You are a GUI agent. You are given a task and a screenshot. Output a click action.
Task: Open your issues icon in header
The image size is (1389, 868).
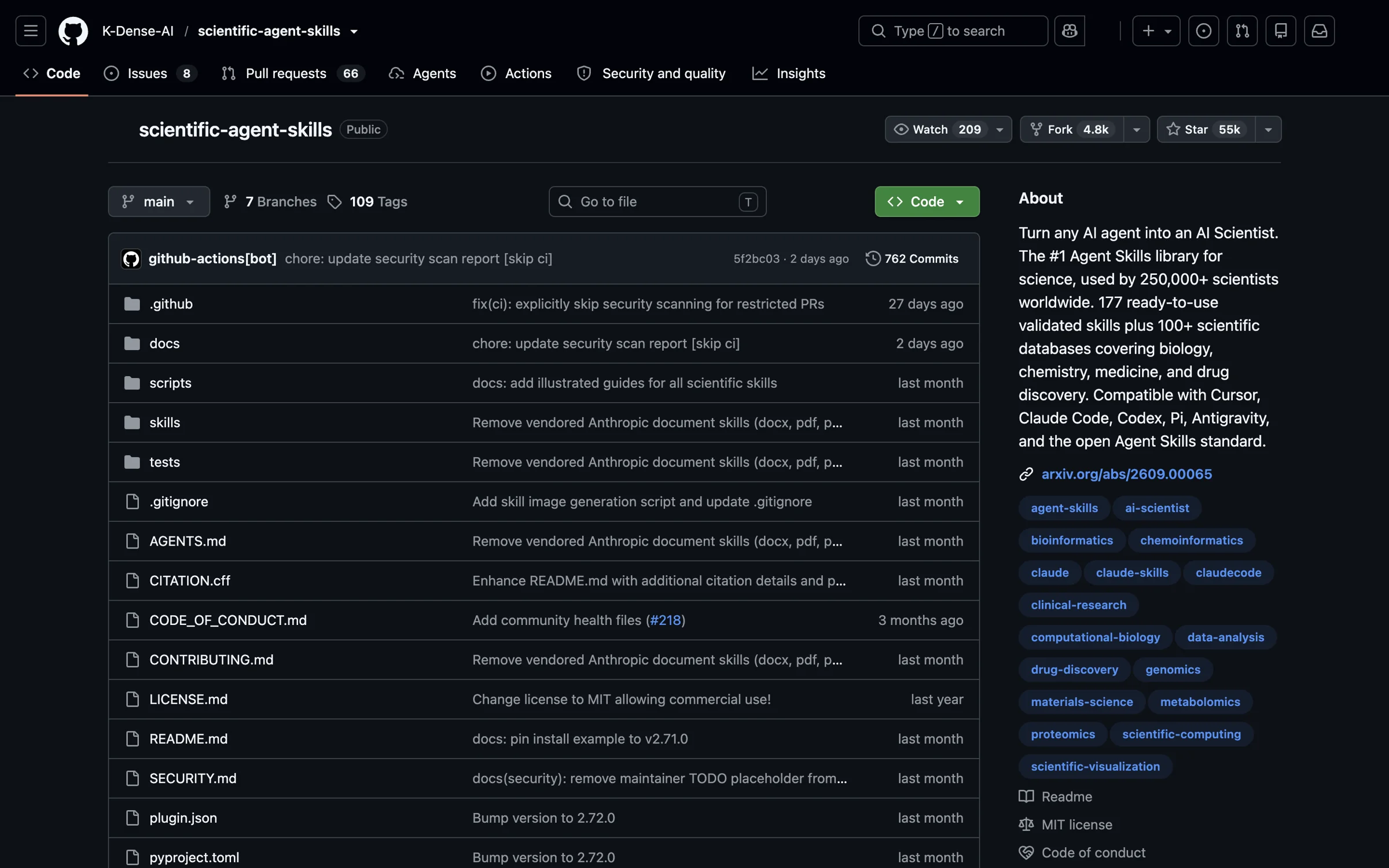pyautogui.click(x=1203, y=31)
